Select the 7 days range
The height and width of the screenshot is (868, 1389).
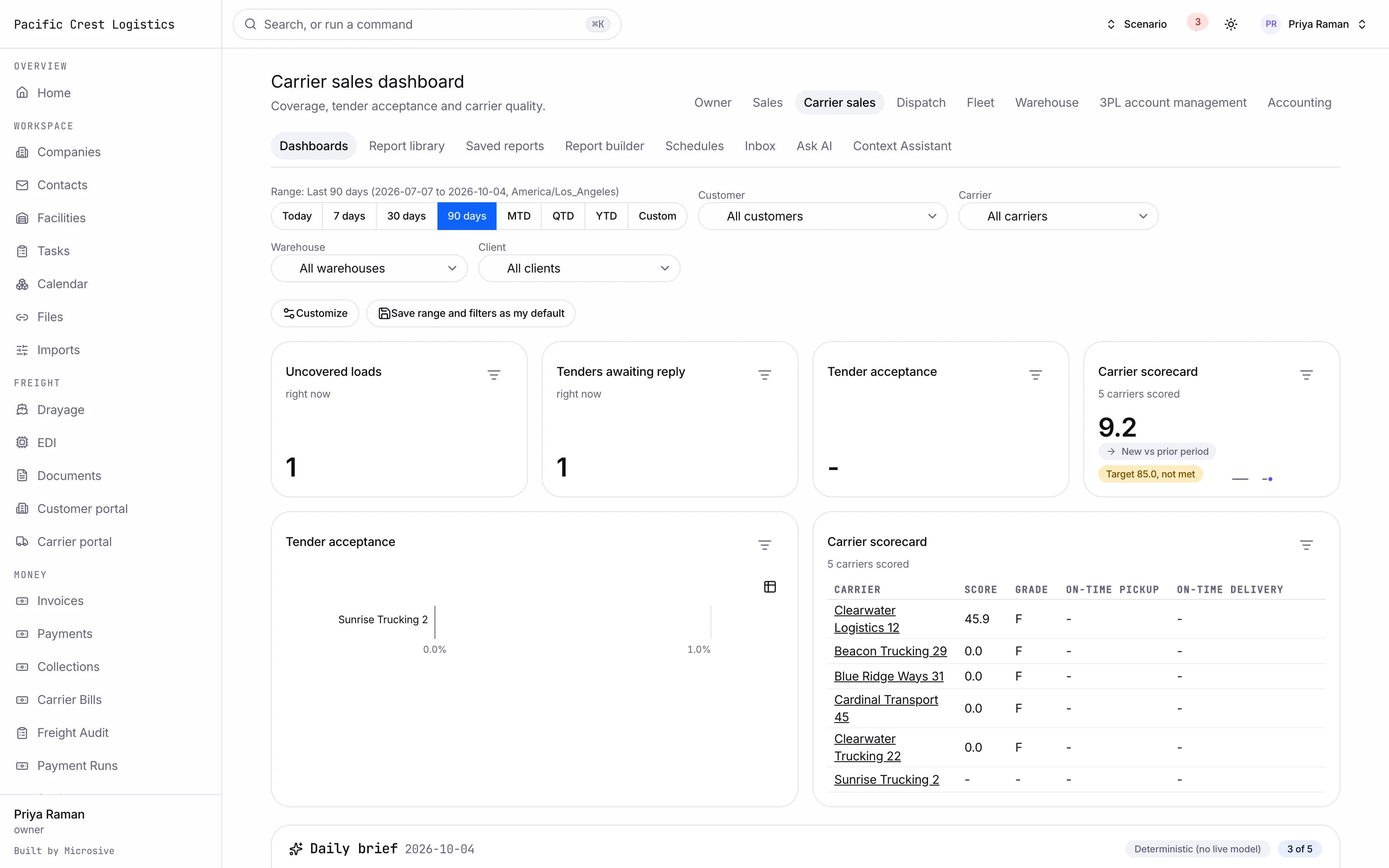tap(349, 216)
